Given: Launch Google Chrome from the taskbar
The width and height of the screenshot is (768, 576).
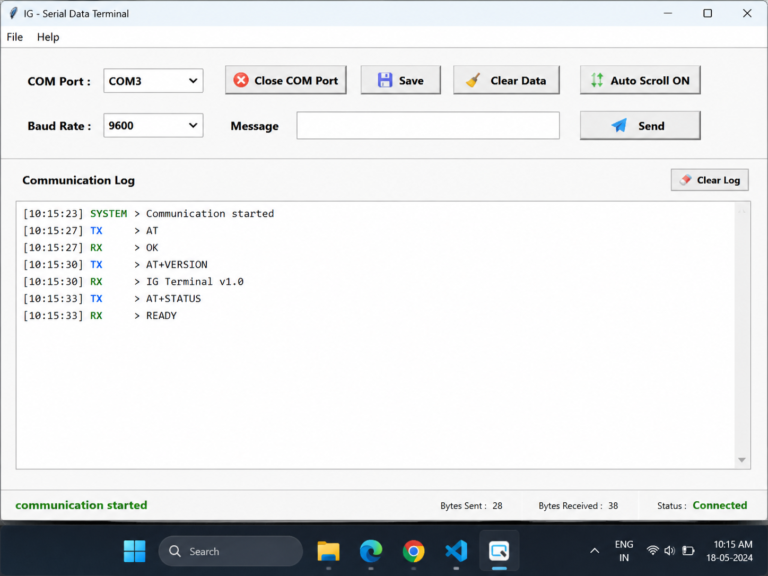Looking at the screenshot, I should [413, 551].
